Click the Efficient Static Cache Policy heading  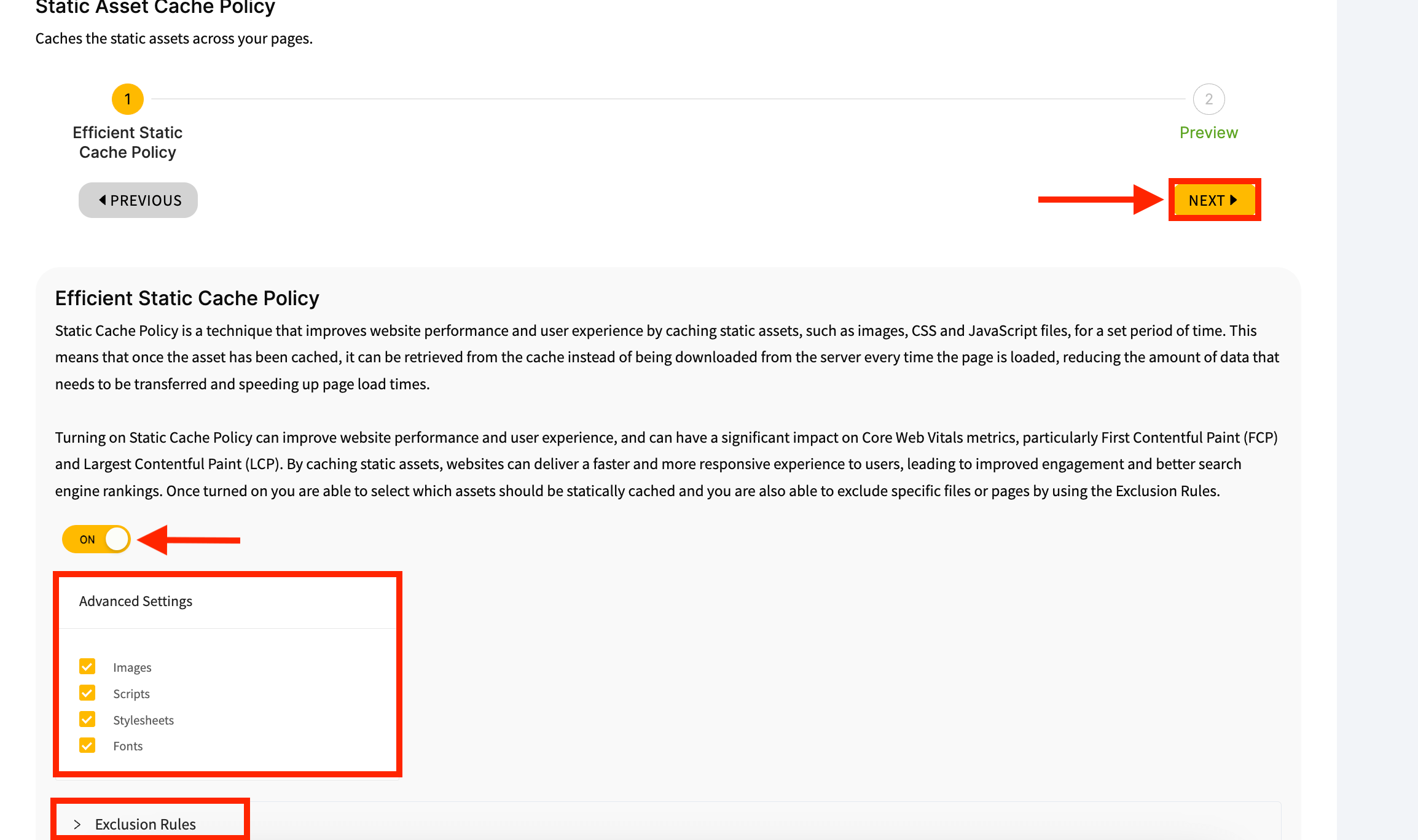pos(187,298)
